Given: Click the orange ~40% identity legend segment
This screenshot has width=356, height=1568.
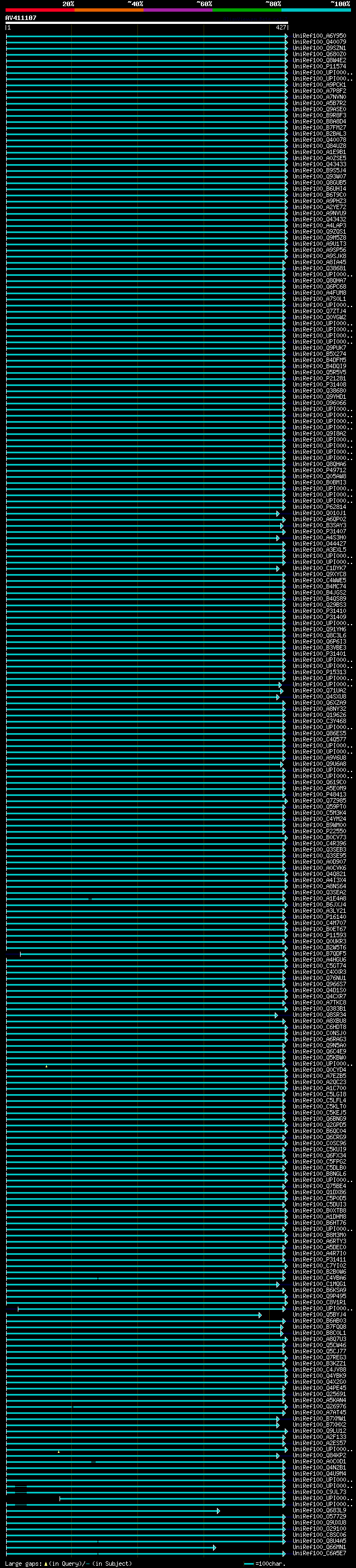Looking at the screenshot, I should pyautogui.click(x=109, y=10).
